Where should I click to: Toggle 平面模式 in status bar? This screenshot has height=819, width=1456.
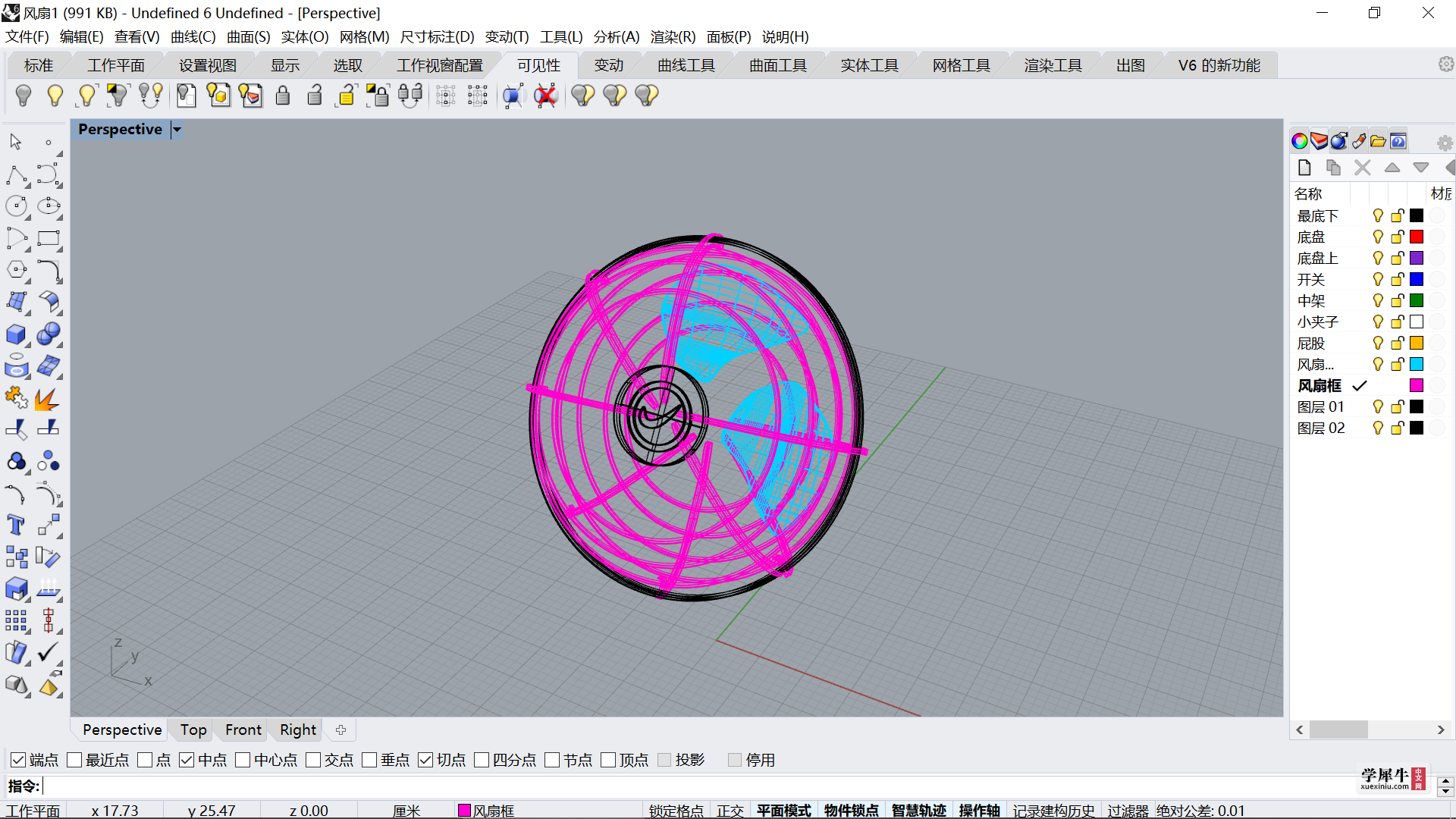click(783, 811)
